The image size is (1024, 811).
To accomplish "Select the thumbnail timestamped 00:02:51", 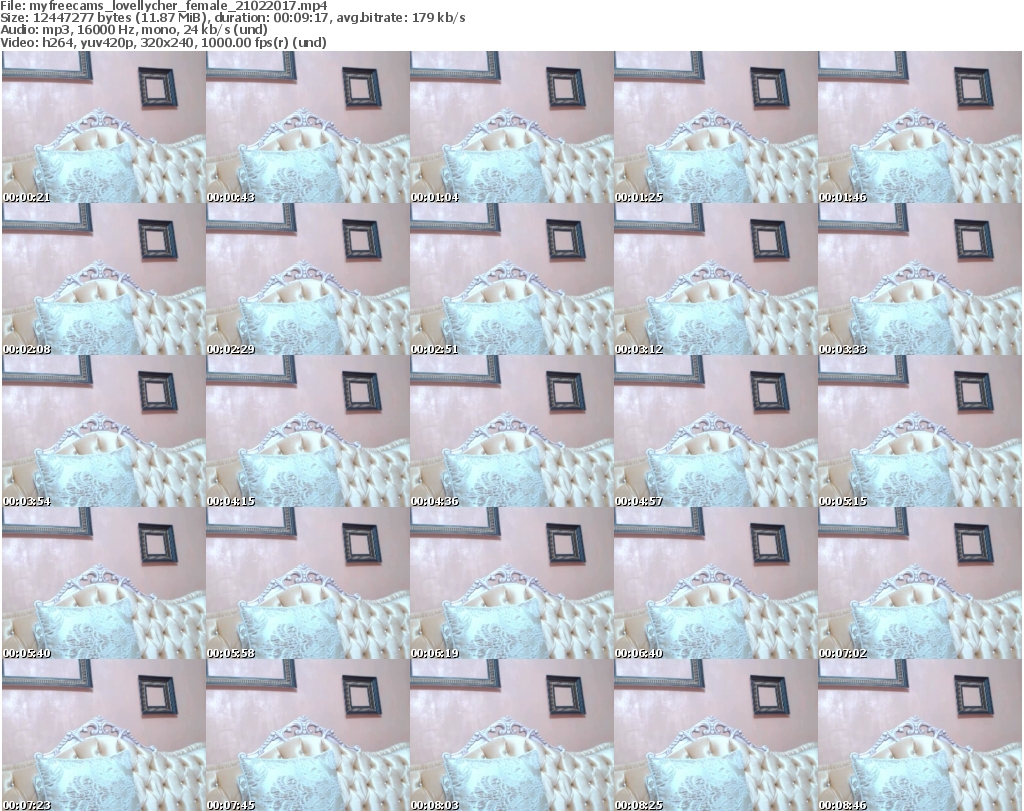I will click(x=511, y=279).
